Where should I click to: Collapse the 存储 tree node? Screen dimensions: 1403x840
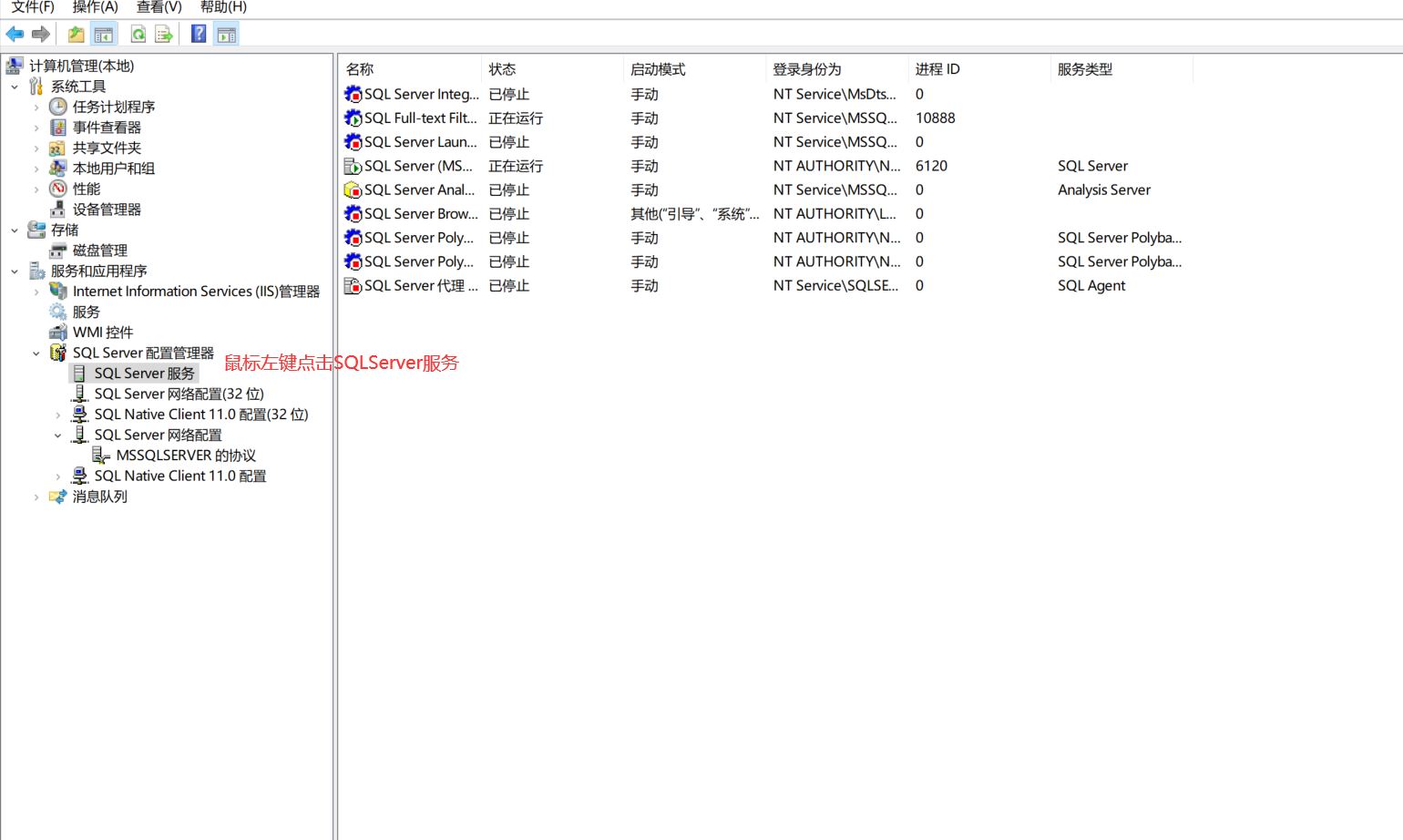(x=15, y=230)
